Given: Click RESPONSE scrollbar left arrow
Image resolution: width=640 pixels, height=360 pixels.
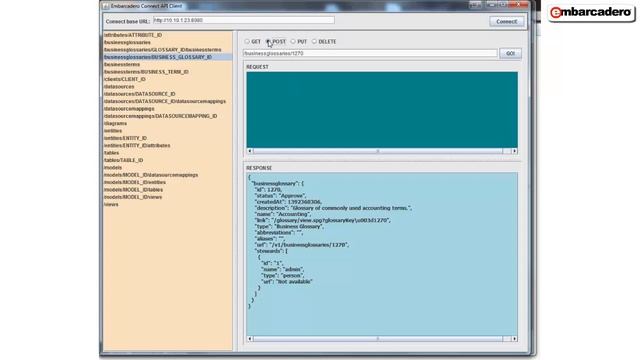Looking at the screenshot, I should (x=250, y=339).
